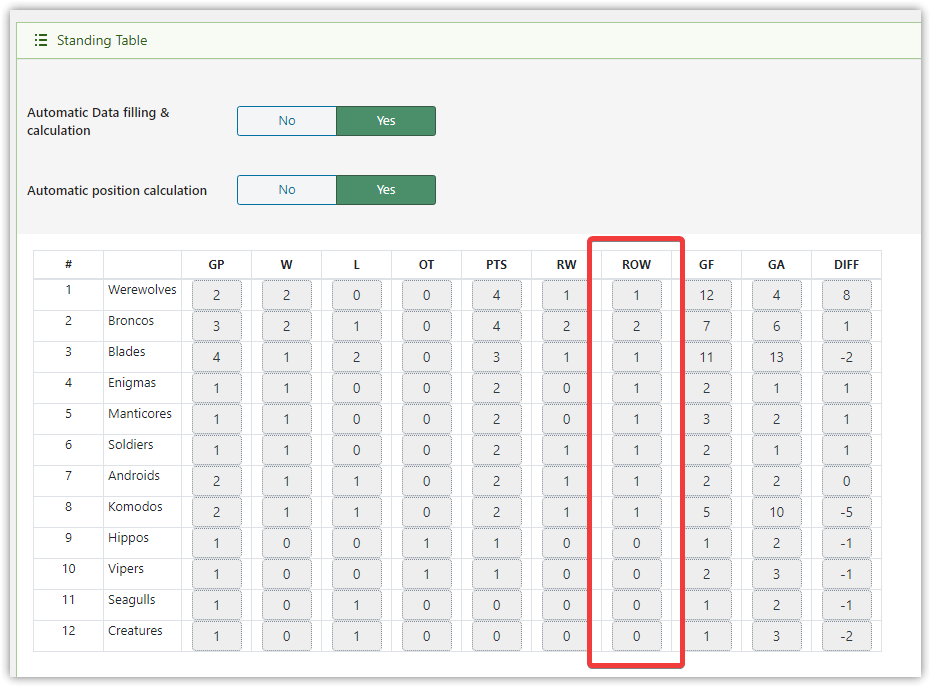Focus the DIFF field for Creatures

click(847, 636)
